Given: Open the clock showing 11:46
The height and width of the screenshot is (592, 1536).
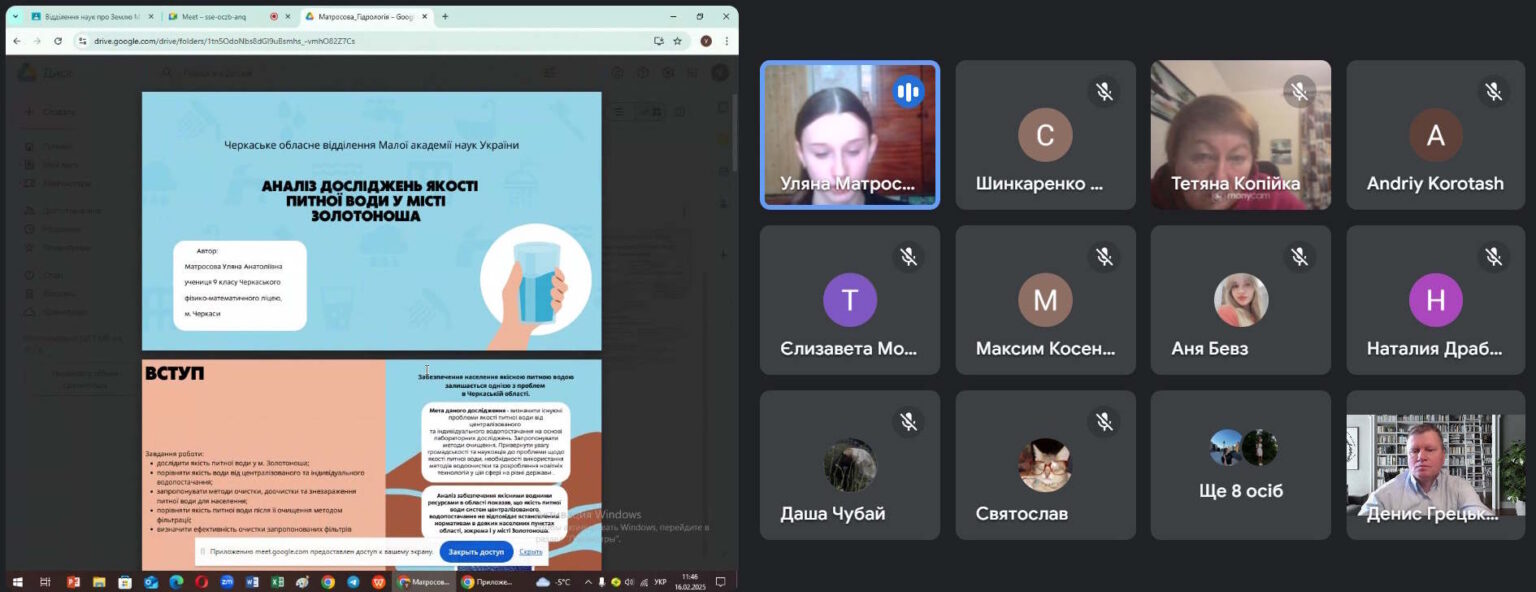Looking at the screenshot, I should 690,582.
